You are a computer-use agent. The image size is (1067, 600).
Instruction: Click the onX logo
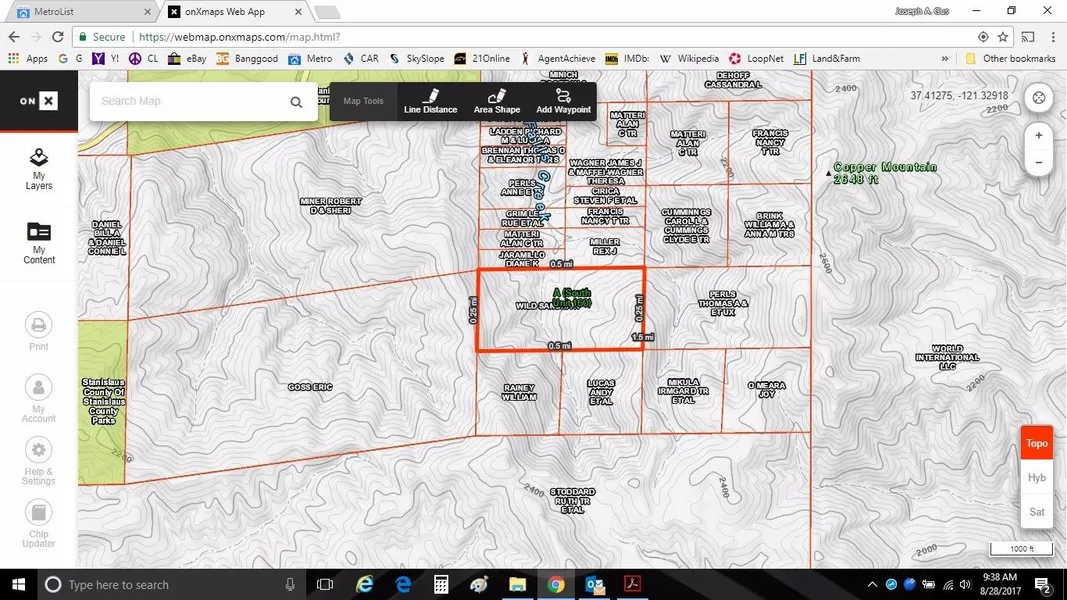pos(38,101)
